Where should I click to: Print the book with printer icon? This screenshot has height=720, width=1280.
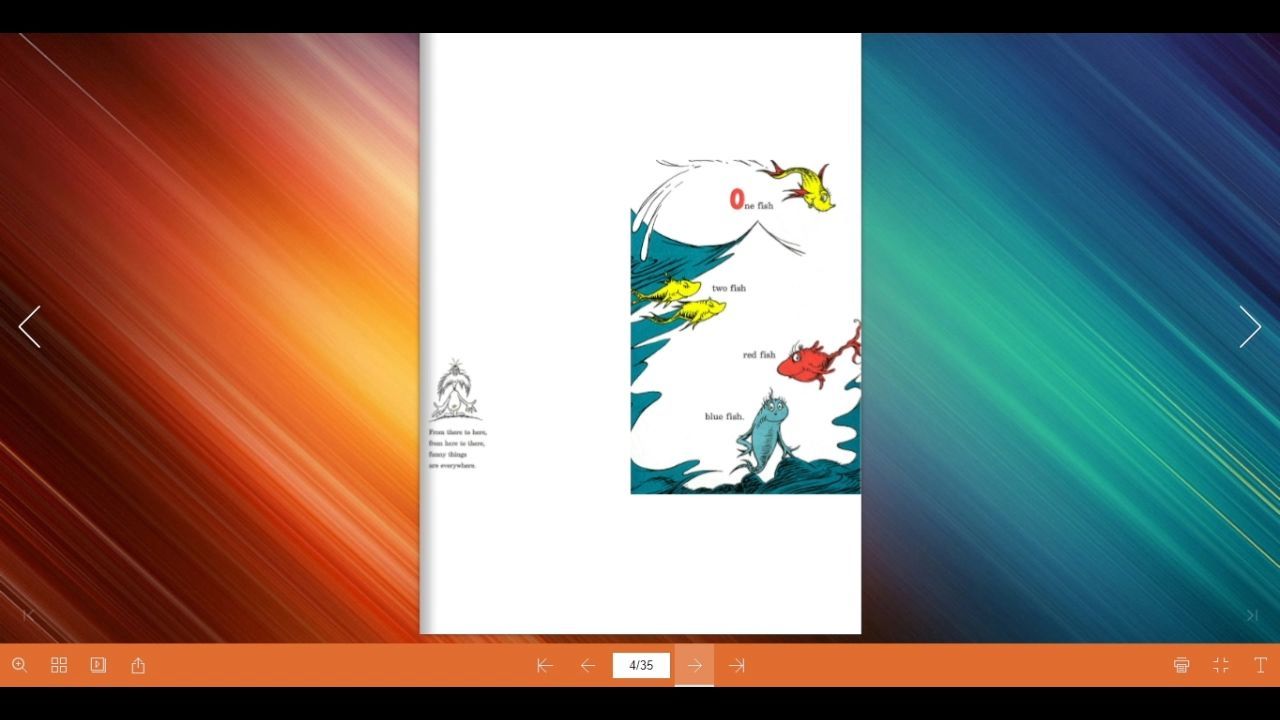(1182, 665)
